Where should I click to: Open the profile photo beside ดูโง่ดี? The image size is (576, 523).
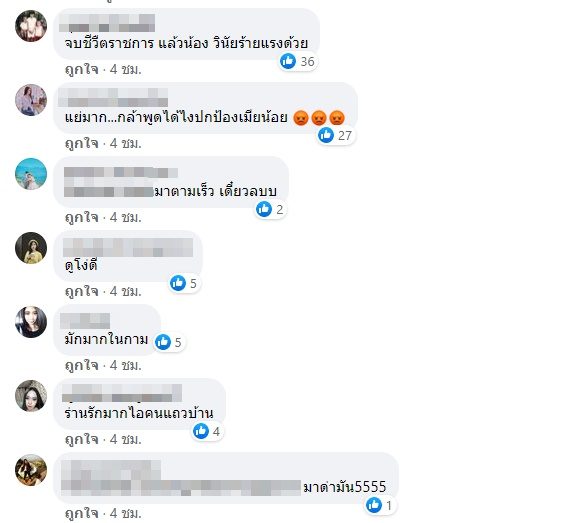click(31, 248)
